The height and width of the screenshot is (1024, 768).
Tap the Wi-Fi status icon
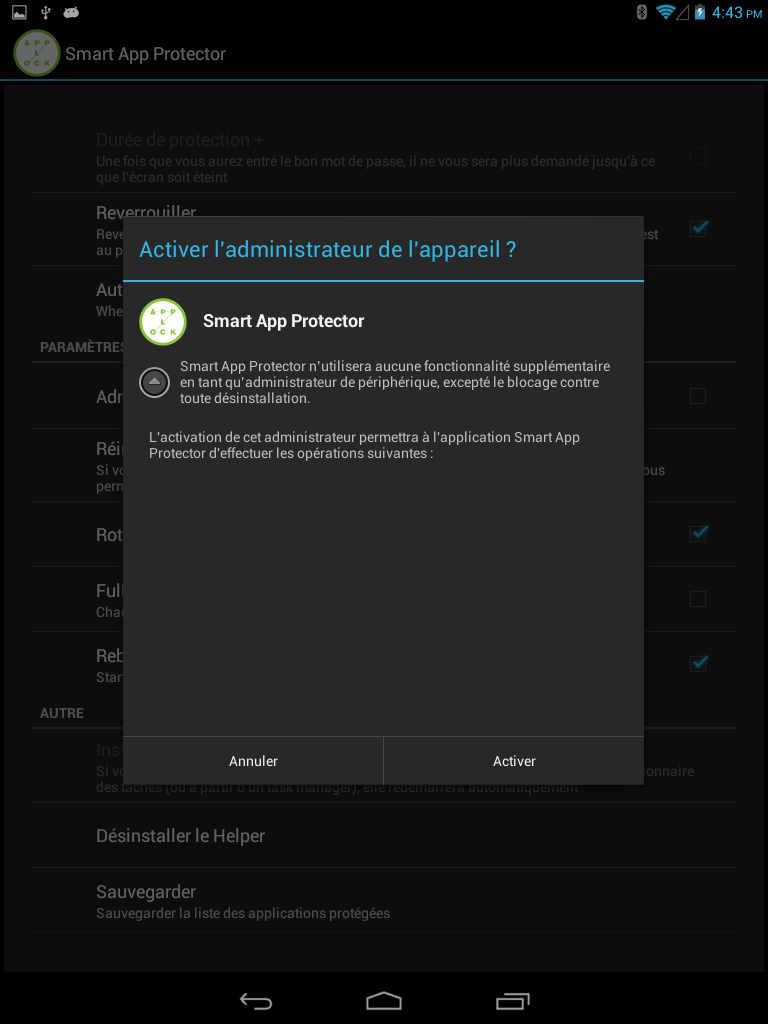pyautogui.click(x=665, y=12)
